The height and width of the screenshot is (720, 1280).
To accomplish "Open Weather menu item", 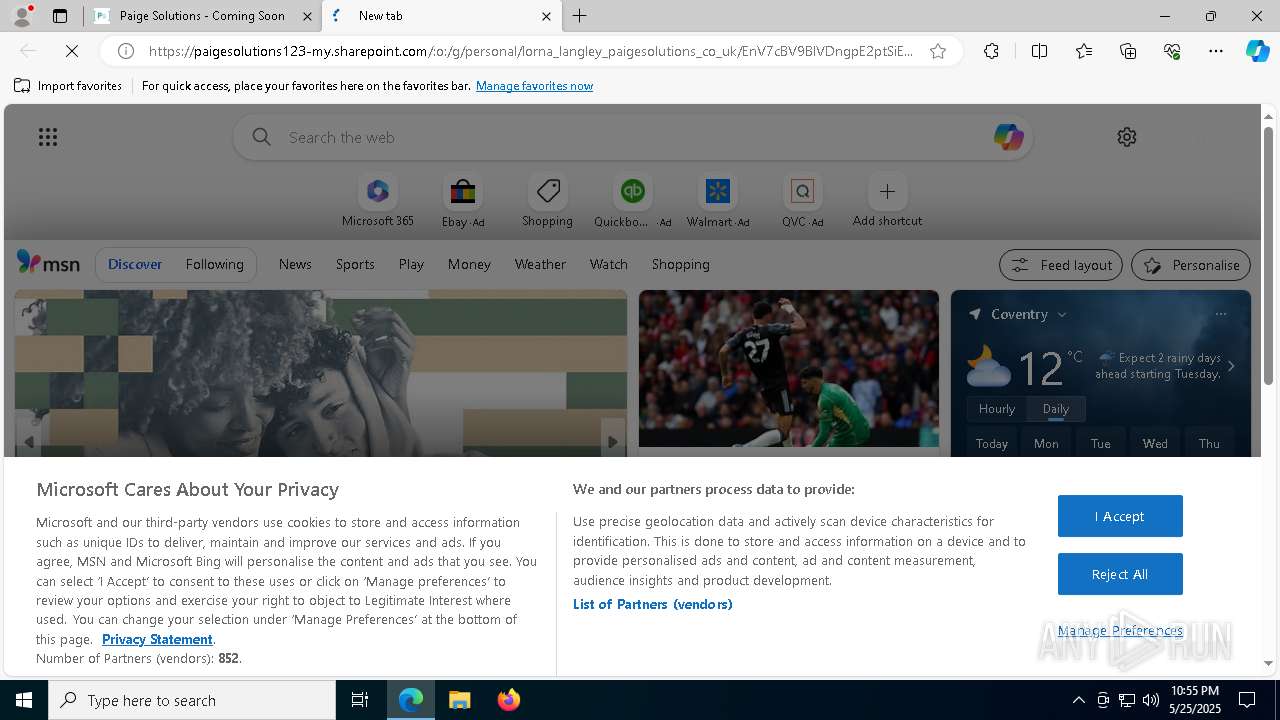I will tap(540, 264).
